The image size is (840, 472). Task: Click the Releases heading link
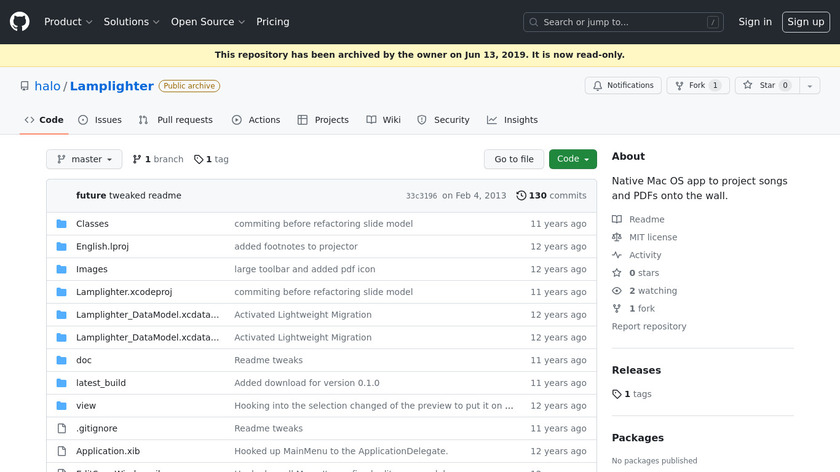click(x=636, y=370)
